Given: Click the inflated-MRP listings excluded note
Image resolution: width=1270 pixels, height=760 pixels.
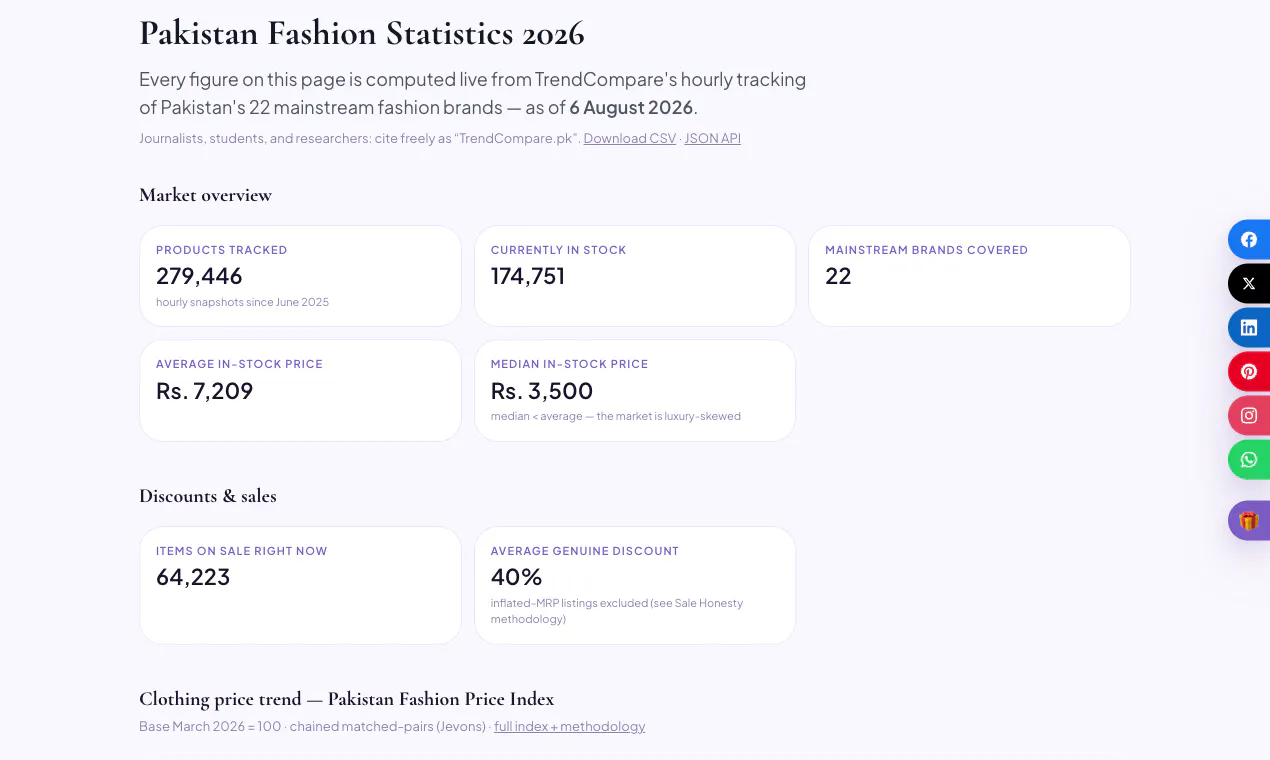Looking at the screenshot, I should tap(617, 611).
